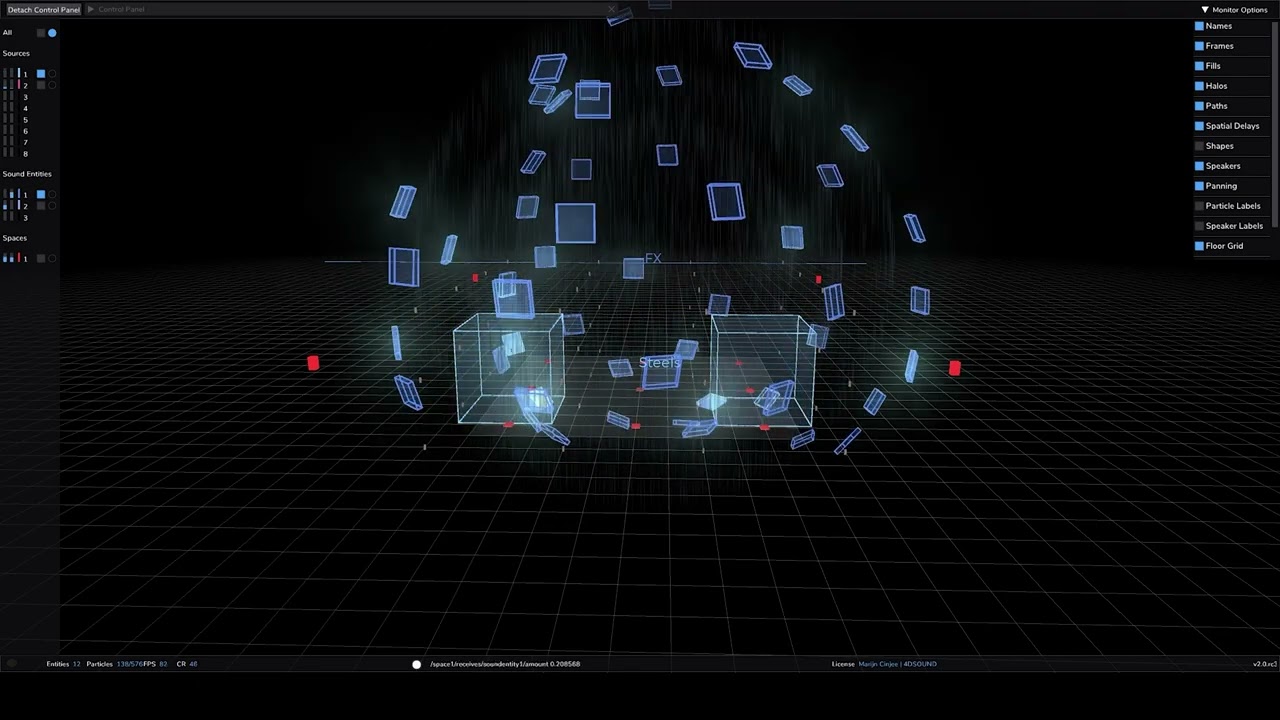Click the Monitor Options panel scrollbar
Image resolution: width=1280 pixels, height=720 pixels.
(1275, 126)
